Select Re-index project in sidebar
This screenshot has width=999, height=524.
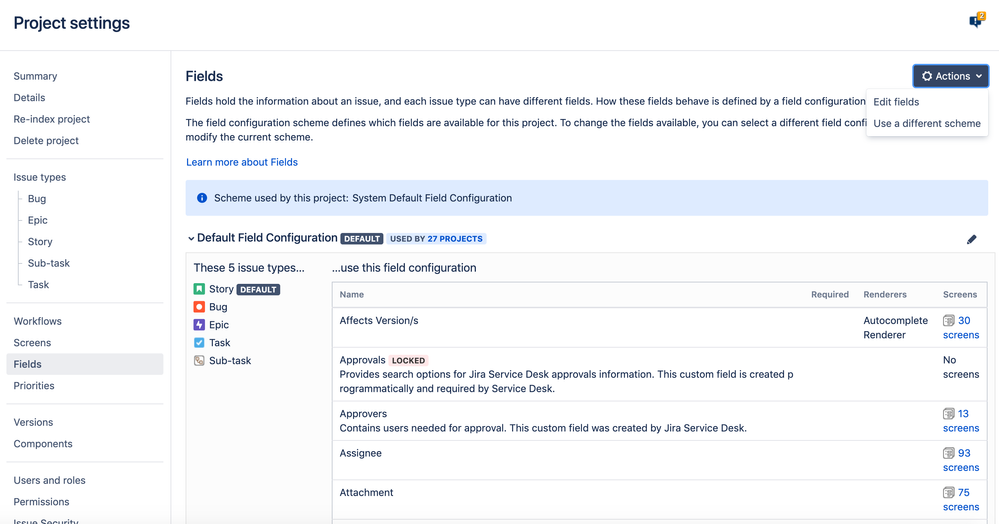point(52,119)
